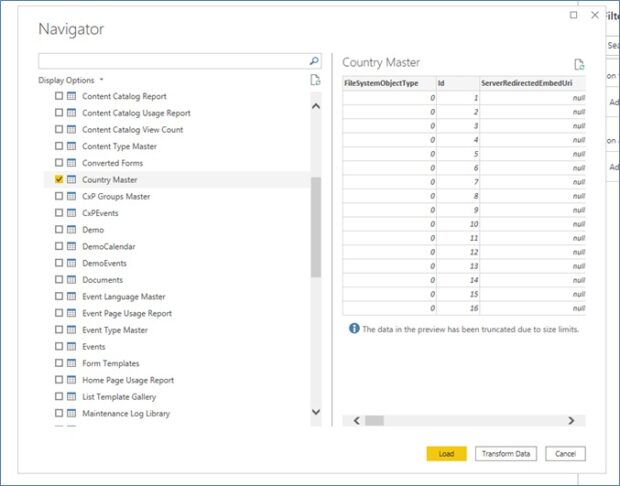The height and width of the screenshot is (486, 620).
Task: Click the refresh icon below the search box
Action: 315,80
